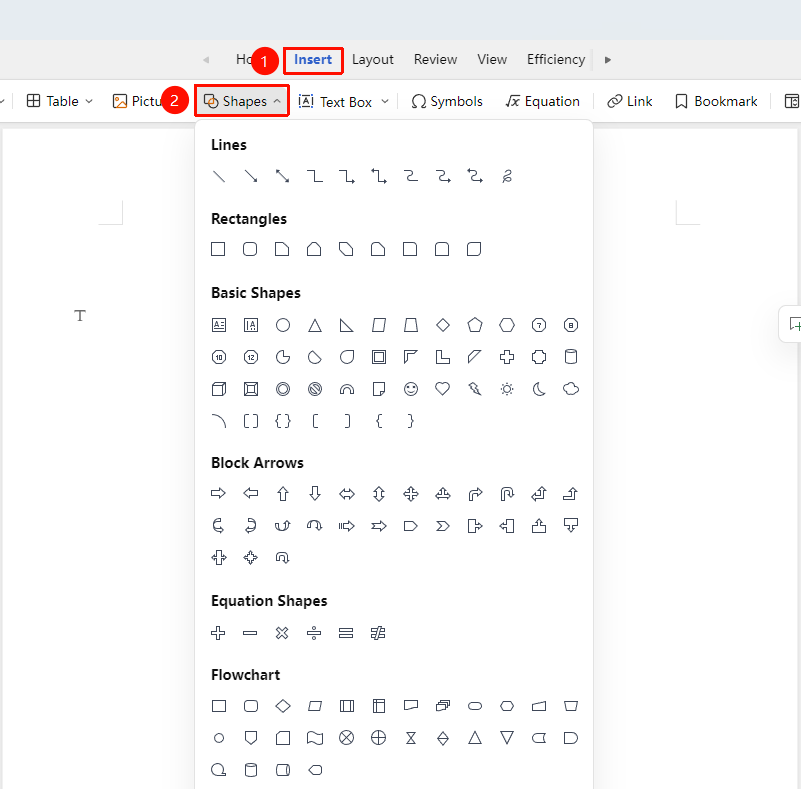Pick the scribble freeform line shape

[x=507, y=176]
